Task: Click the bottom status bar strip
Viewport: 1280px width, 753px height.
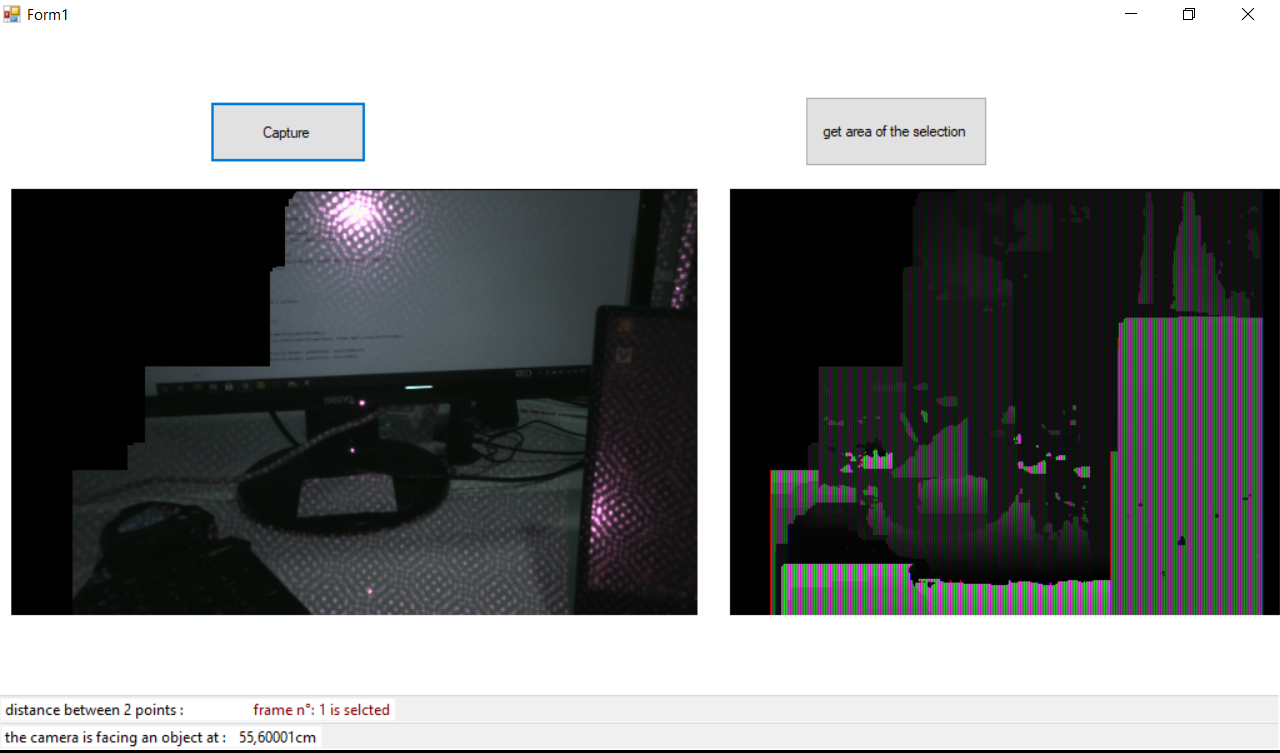Action: pos(640,737)
